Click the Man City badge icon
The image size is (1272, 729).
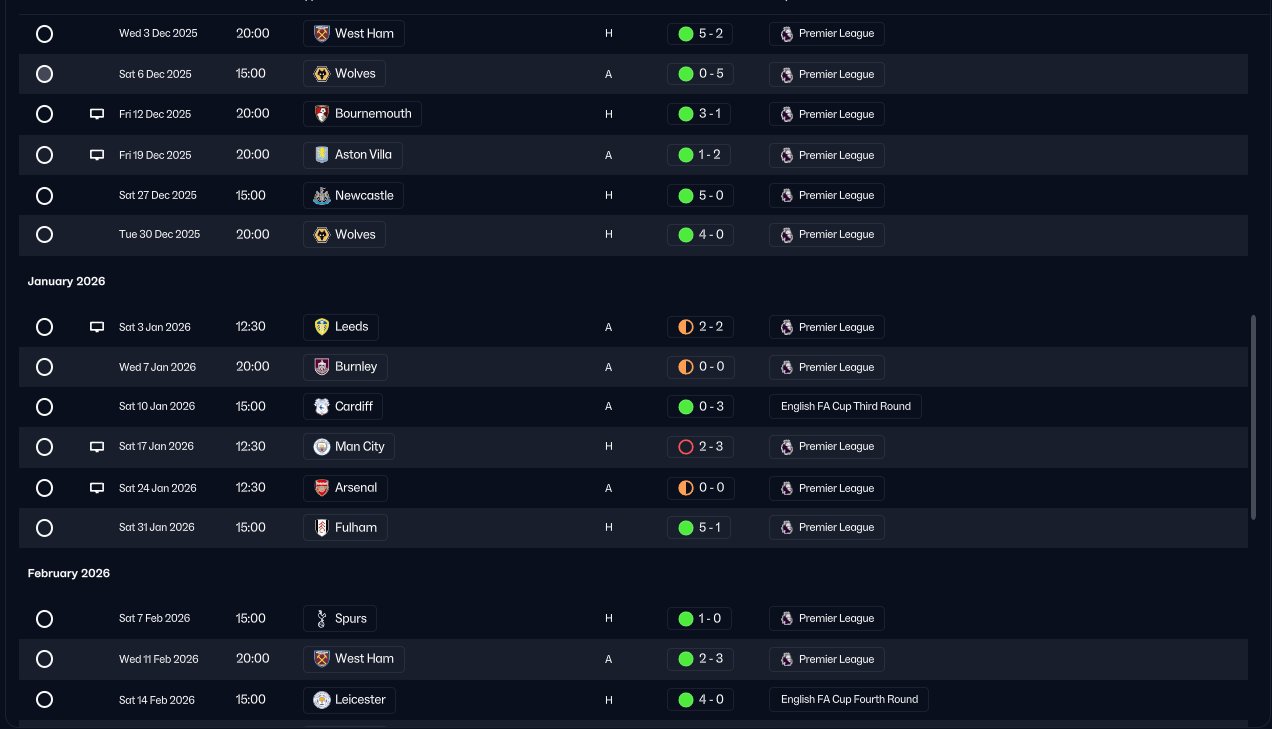coord(321,447)
